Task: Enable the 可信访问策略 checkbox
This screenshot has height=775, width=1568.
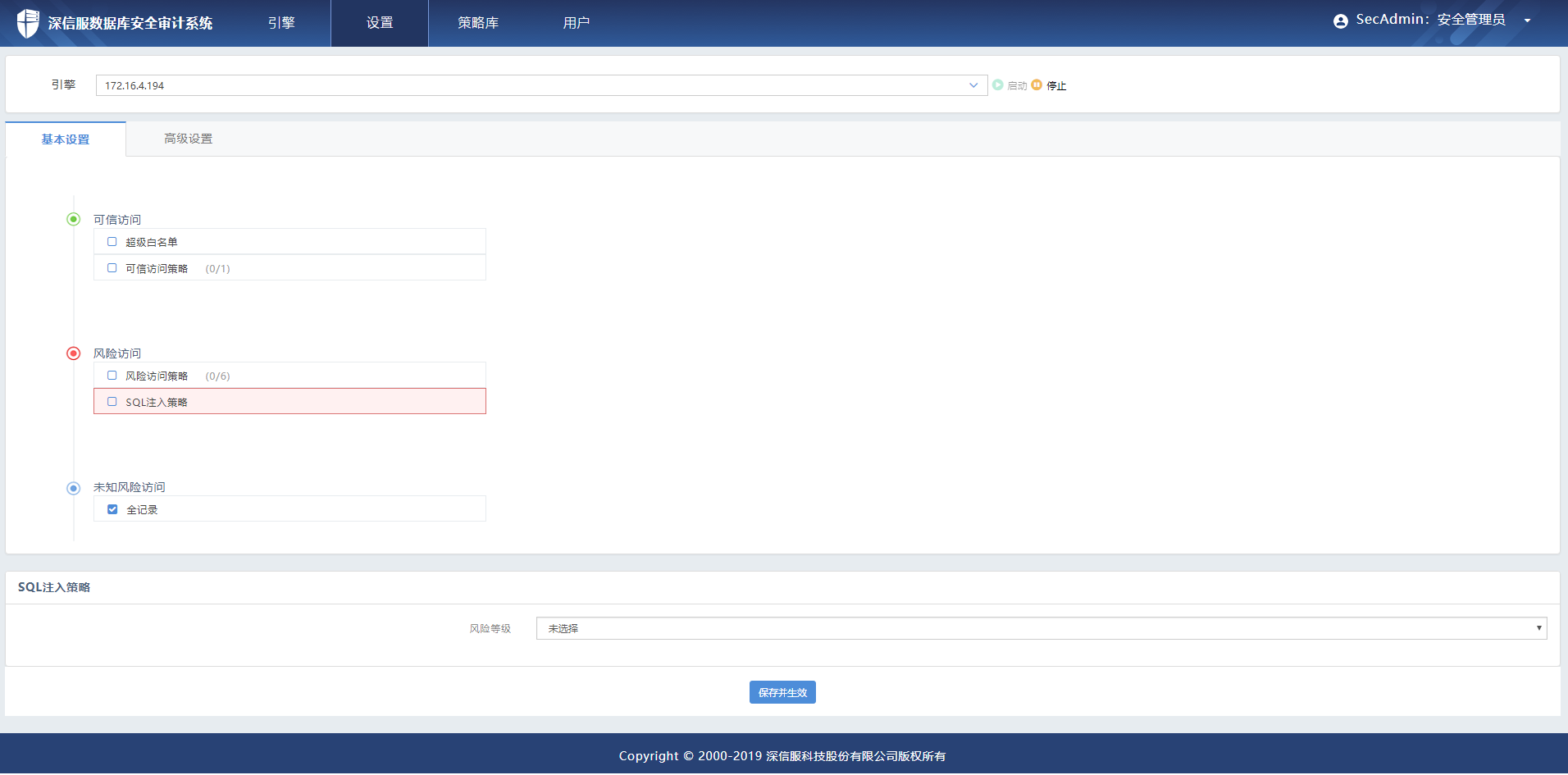Action: (x=112, y=268)
